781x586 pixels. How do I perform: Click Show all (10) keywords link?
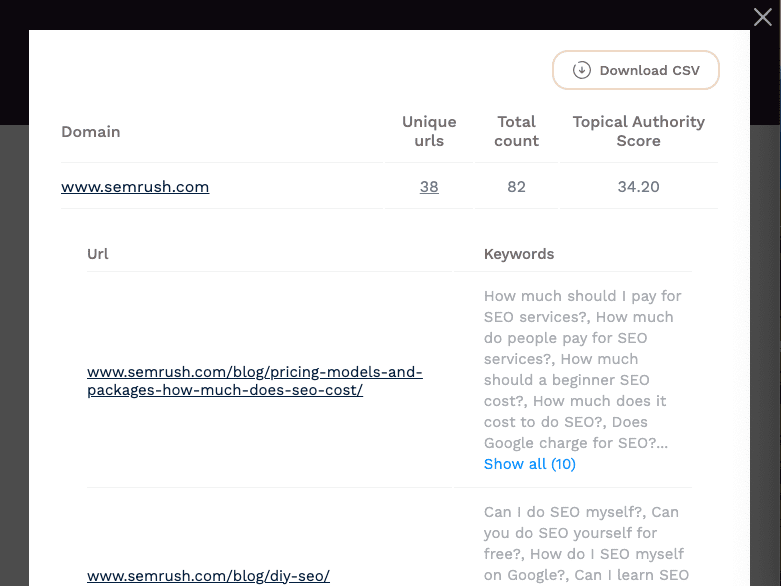coord(529,464)
